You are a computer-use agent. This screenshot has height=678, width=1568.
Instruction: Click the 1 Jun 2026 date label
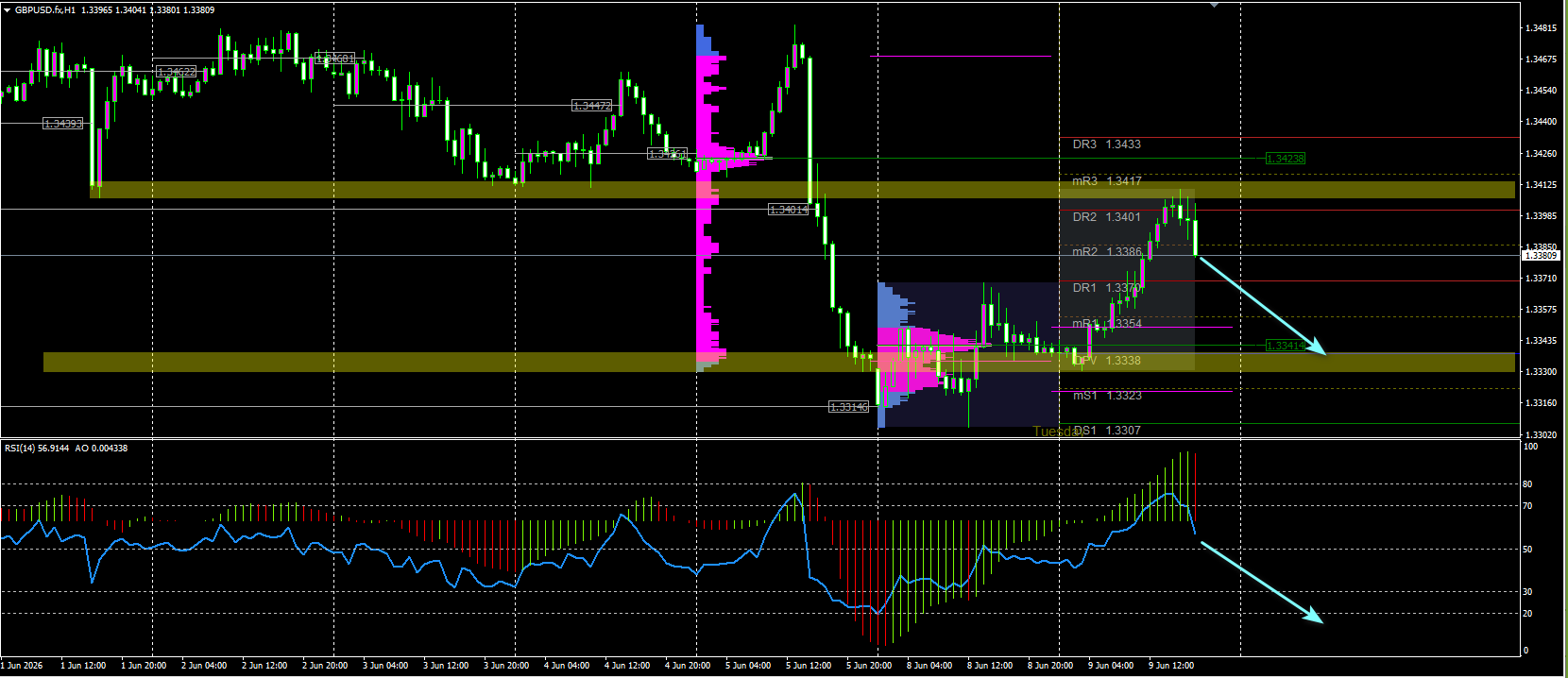[x=23, y=666]
